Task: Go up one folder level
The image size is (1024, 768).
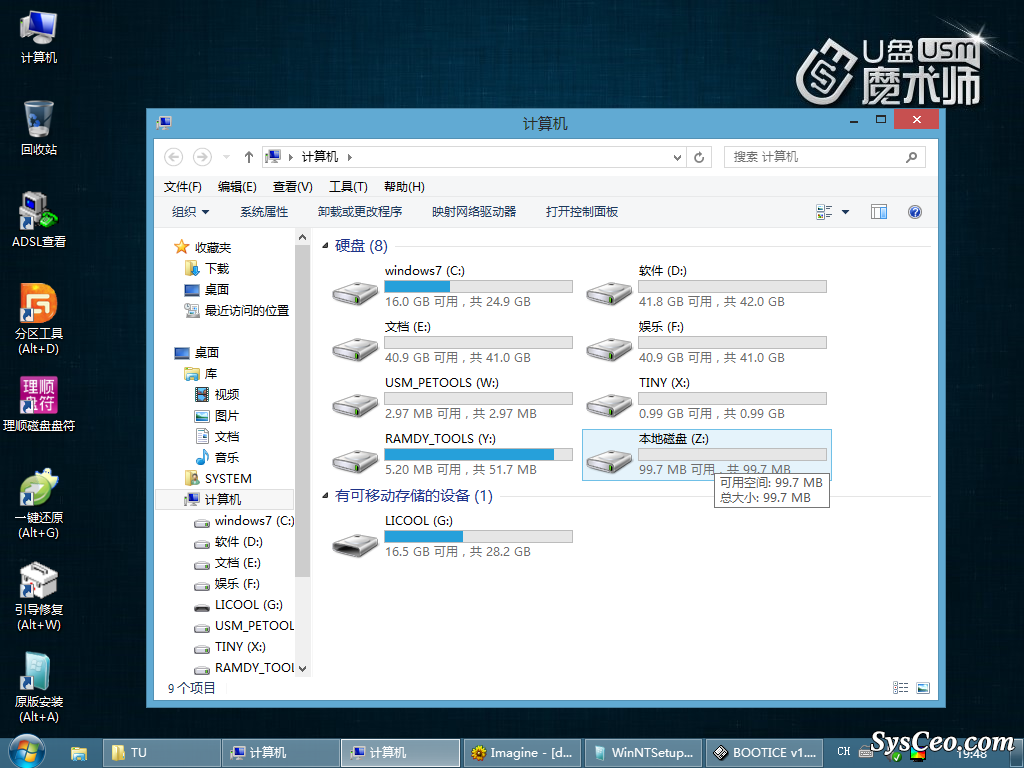Action: coord(248,157)
